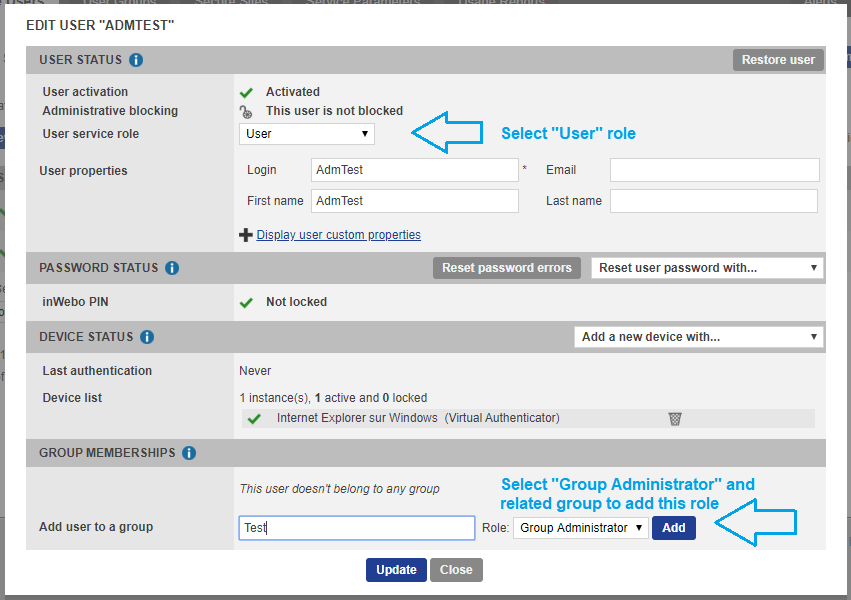Image resolution: width=851 pixels, height=600 pixels.
Task: Expand the Add a new device with dropdown
Action: [x=698, y=337]
